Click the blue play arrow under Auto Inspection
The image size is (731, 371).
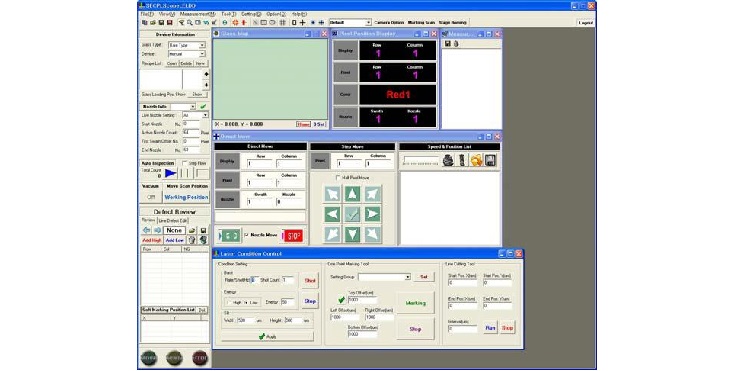click(171, 173)
